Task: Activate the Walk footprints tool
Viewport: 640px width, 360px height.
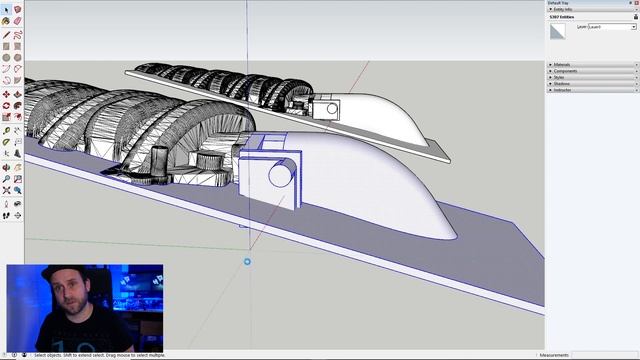Action: coord(6,216)
